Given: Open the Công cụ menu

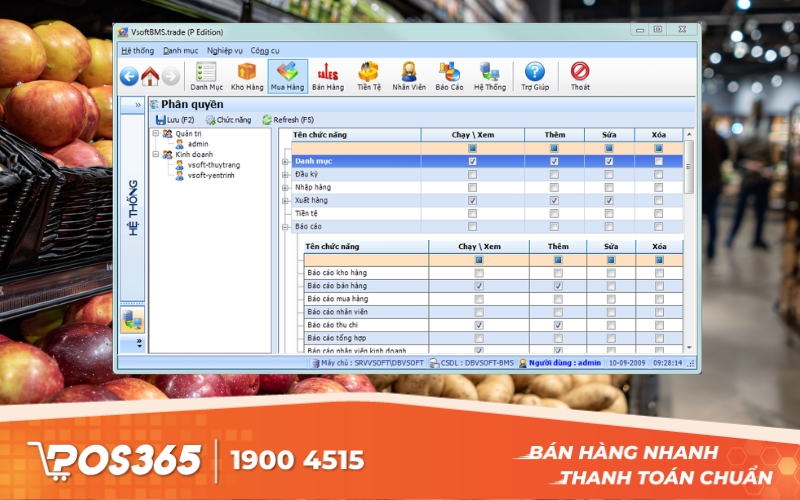Looking at the screenshot, I should (x=265, y=51).
